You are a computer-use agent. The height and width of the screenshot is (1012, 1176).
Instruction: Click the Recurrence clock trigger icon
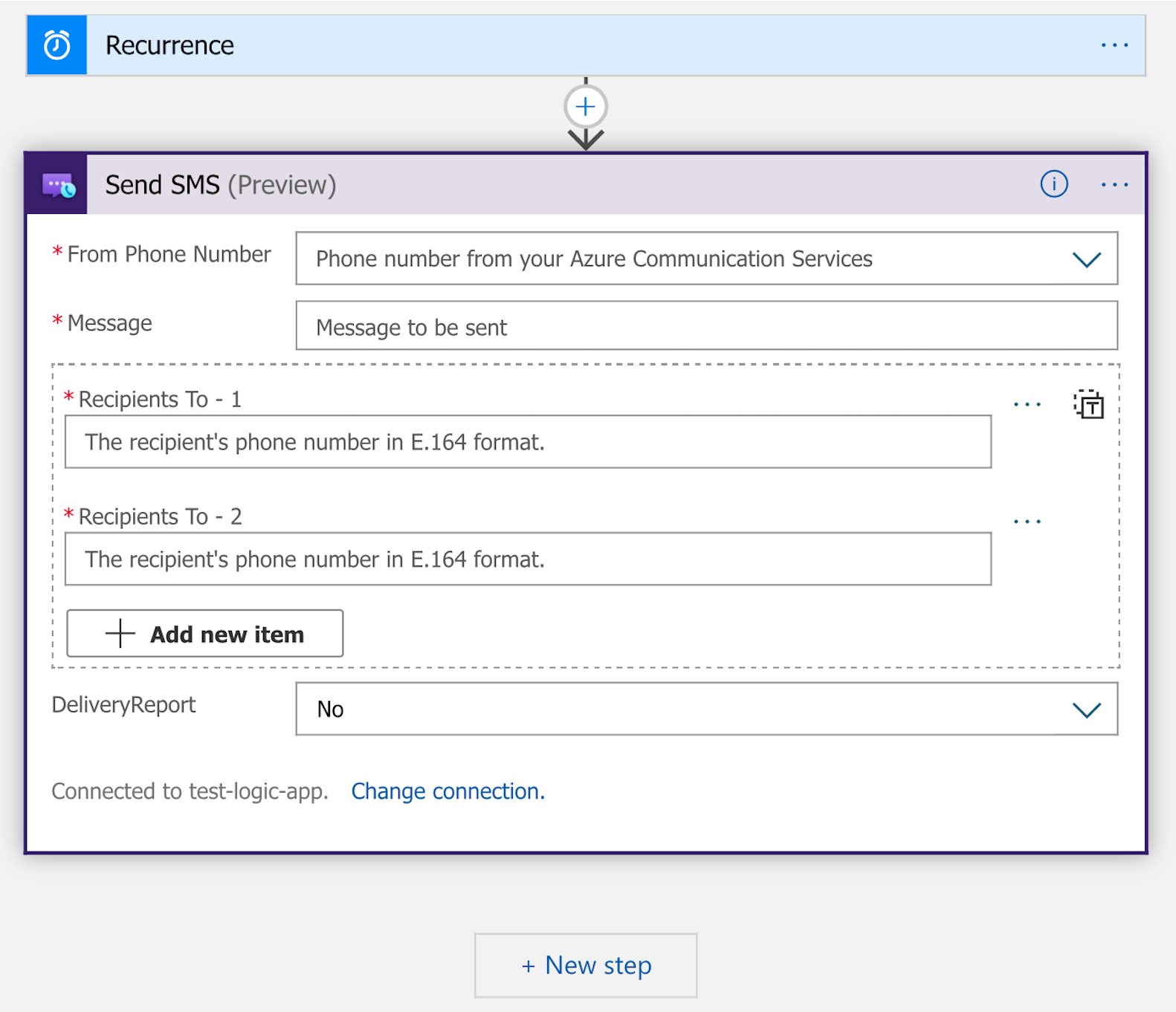click(57, 45)
